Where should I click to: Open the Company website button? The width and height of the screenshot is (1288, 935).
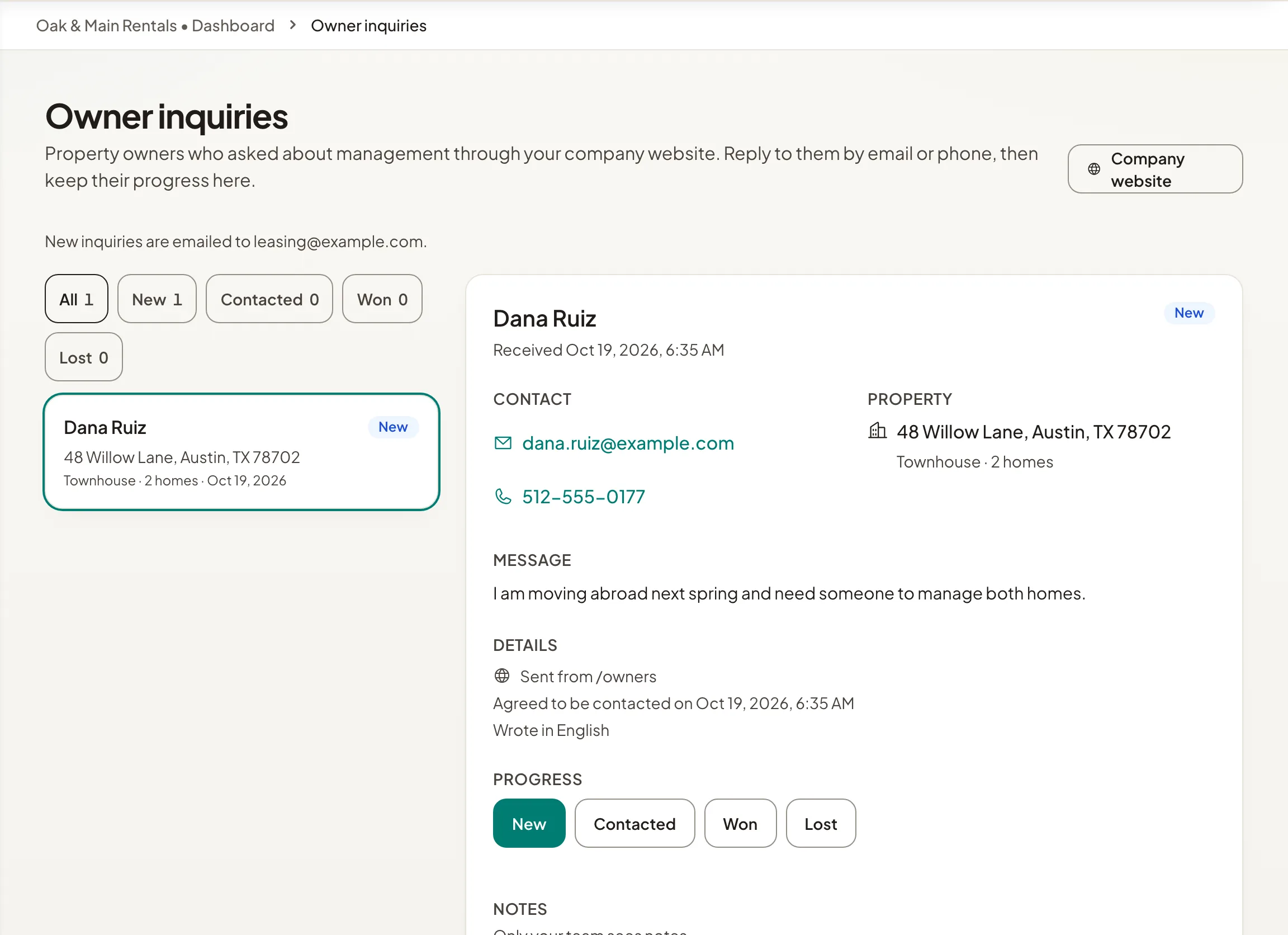pos(1155,169)
